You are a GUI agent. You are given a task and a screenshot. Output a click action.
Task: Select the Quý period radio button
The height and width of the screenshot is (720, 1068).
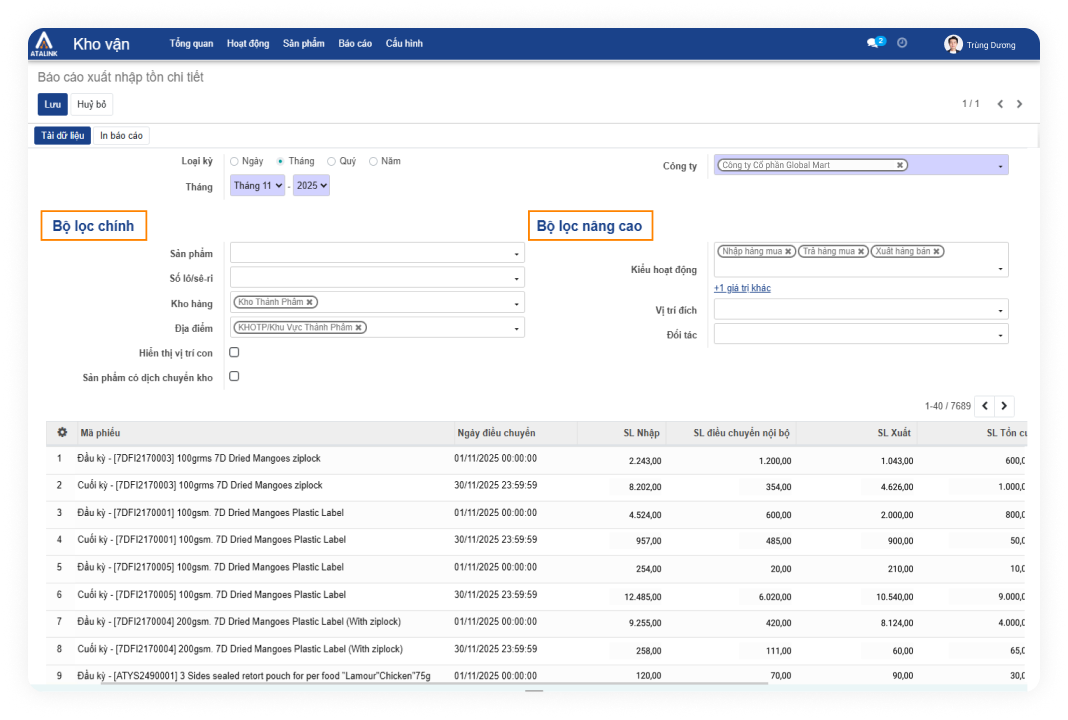coord(331,161)
